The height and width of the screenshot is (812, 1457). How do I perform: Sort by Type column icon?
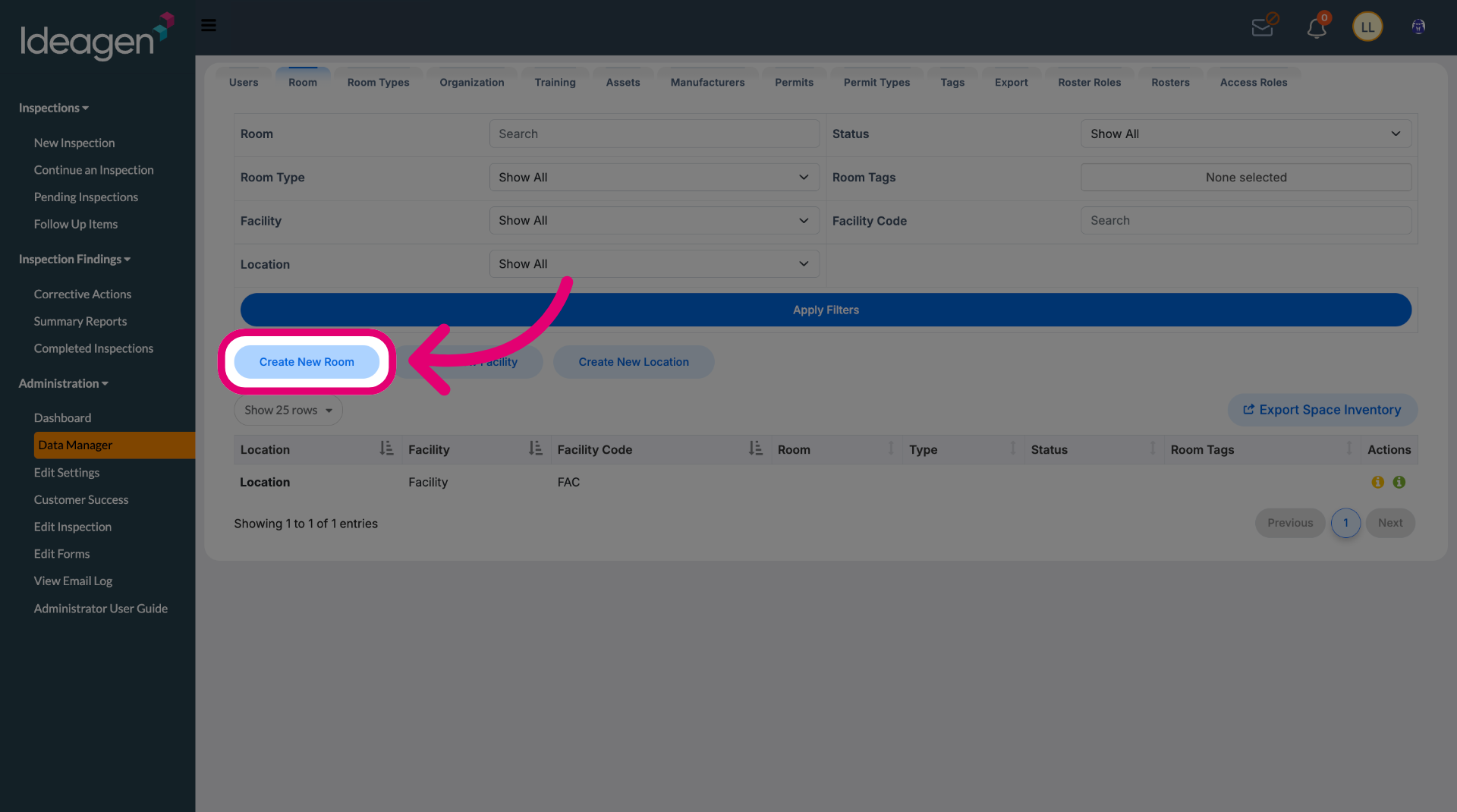click(x=1013, y=448)
